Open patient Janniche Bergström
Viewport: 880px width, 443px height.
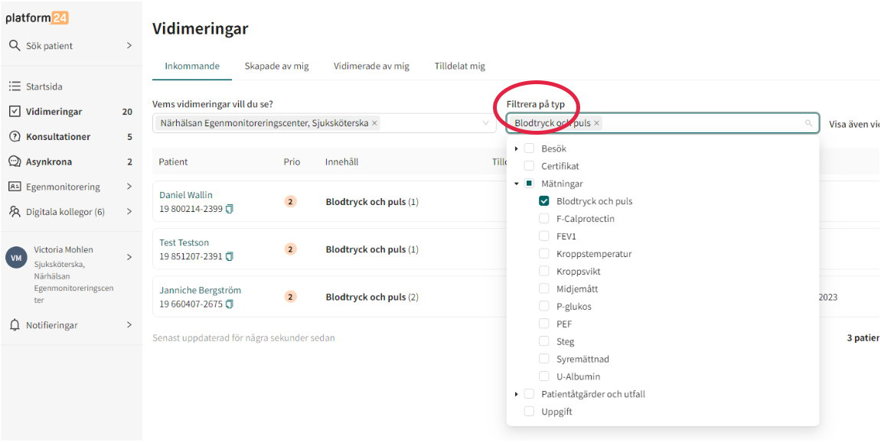click(200, 290)
